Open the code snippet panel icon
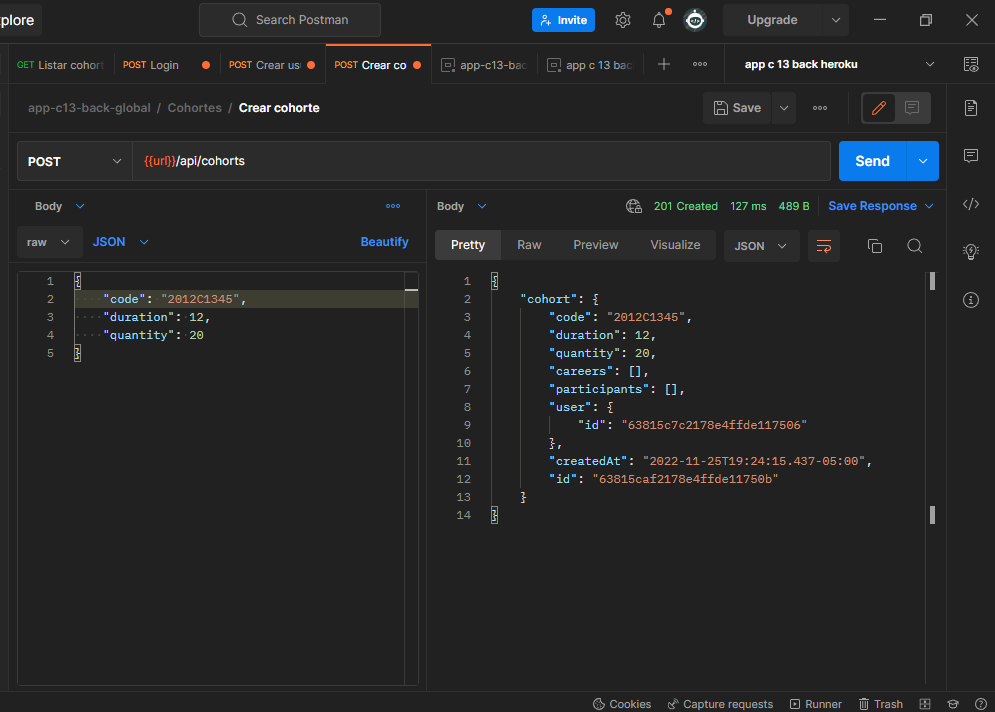The image size is (995, 712). [970, 204]
